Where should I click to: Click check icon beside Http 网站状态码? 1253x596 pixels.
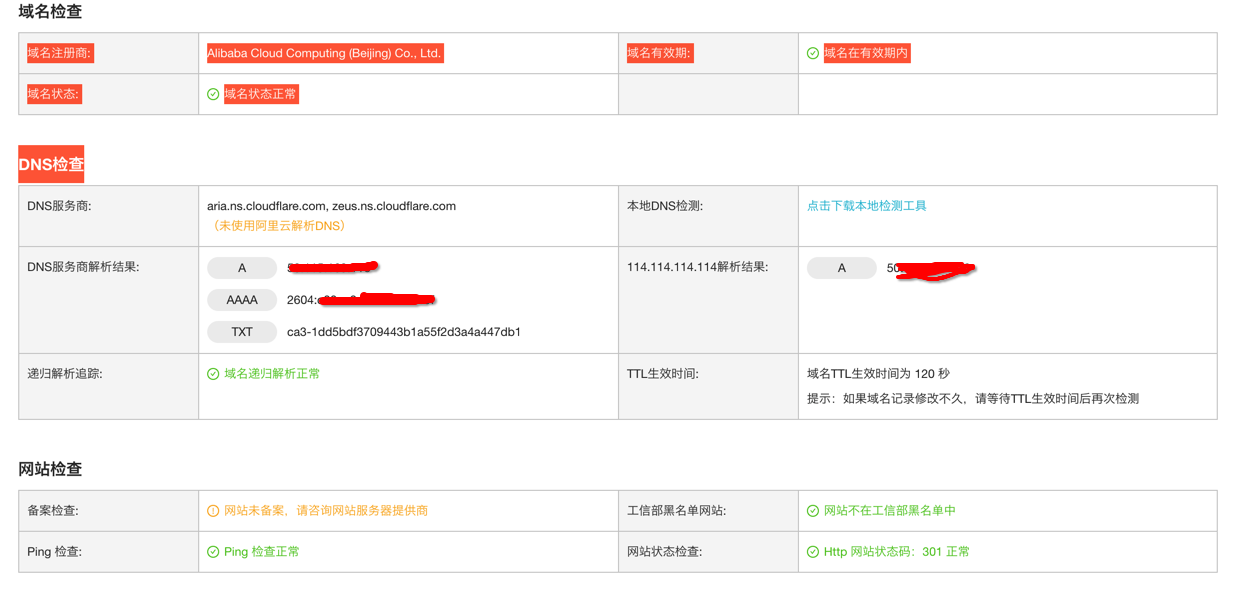[813, 552]
